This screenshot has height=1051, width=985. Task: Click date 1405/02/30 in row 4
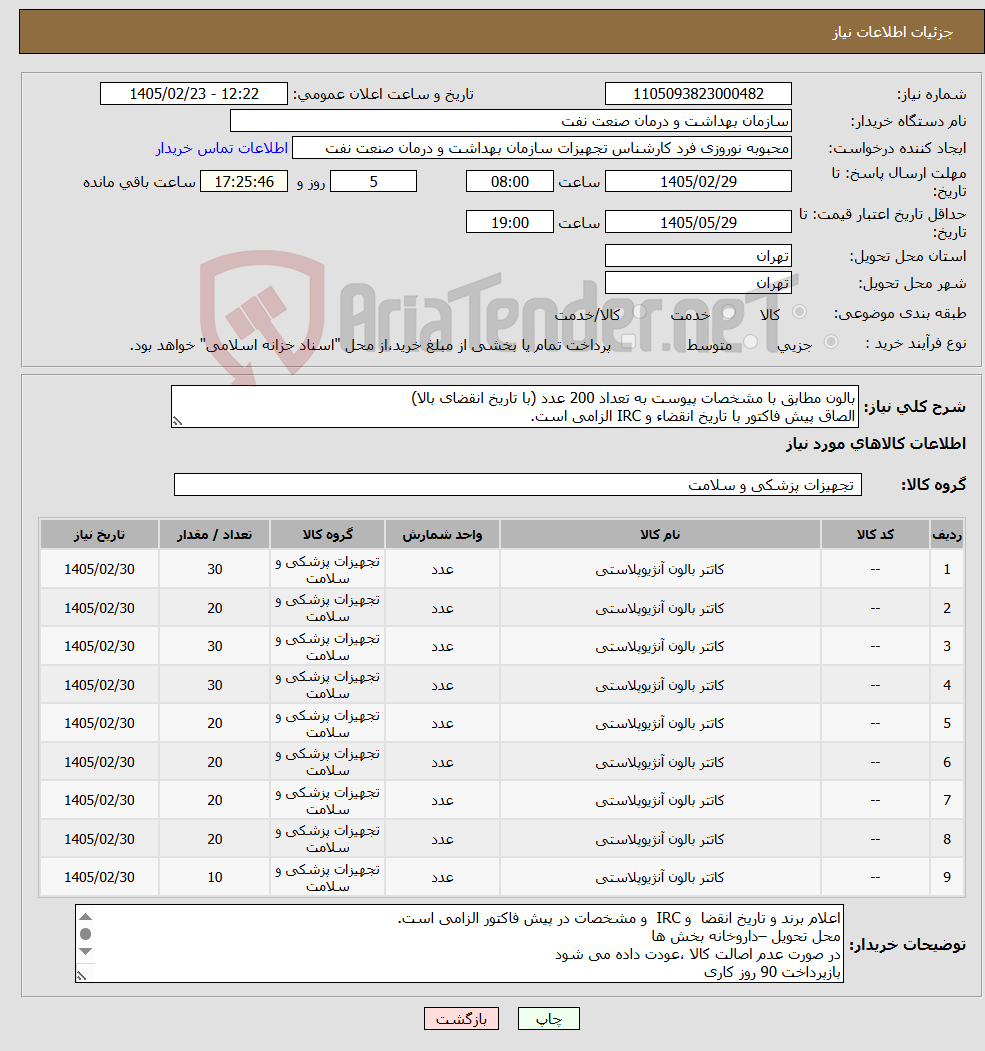[99, 685]
